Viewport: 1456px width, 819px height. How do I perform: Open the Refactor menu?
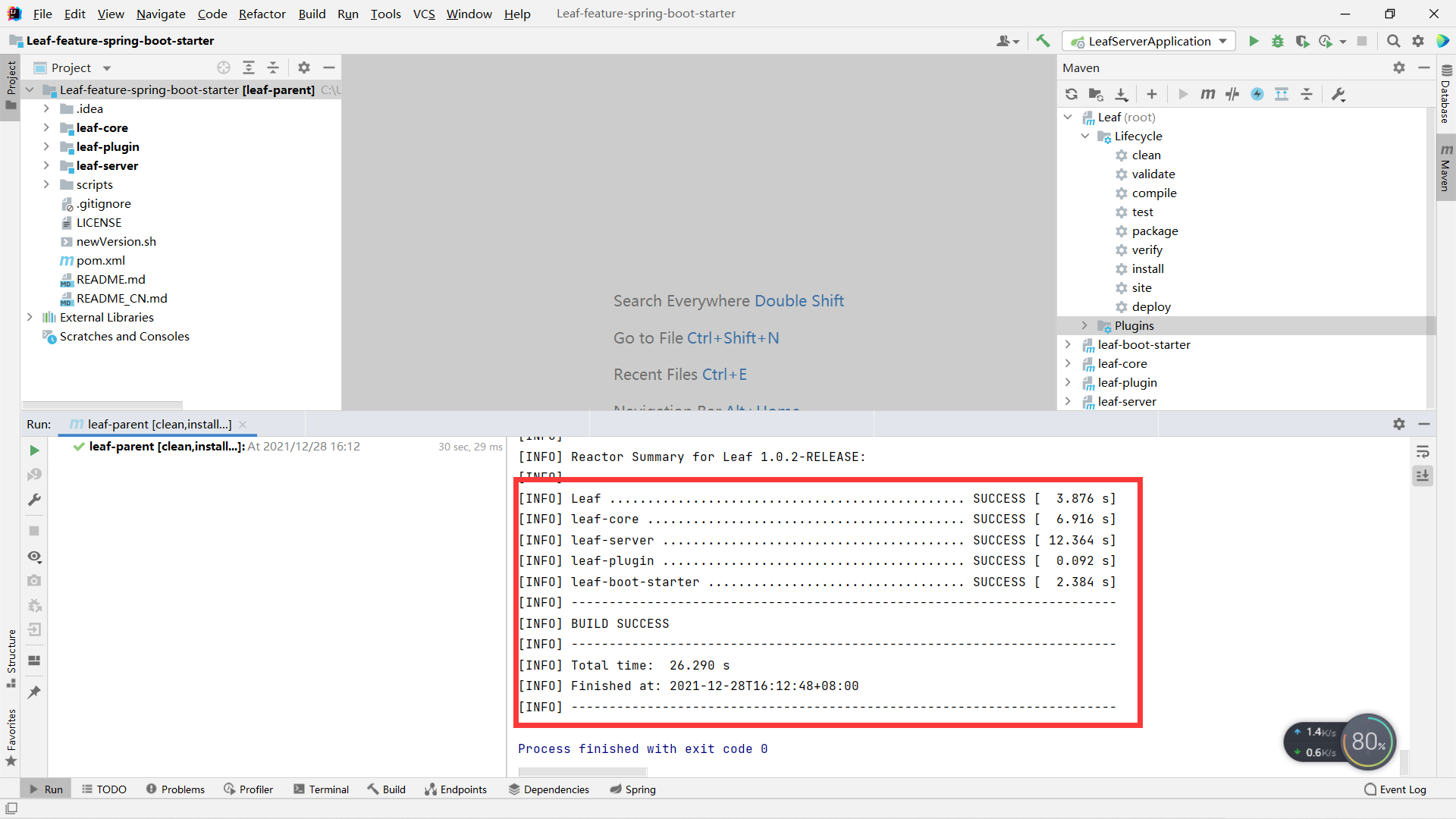pos(262,14)
